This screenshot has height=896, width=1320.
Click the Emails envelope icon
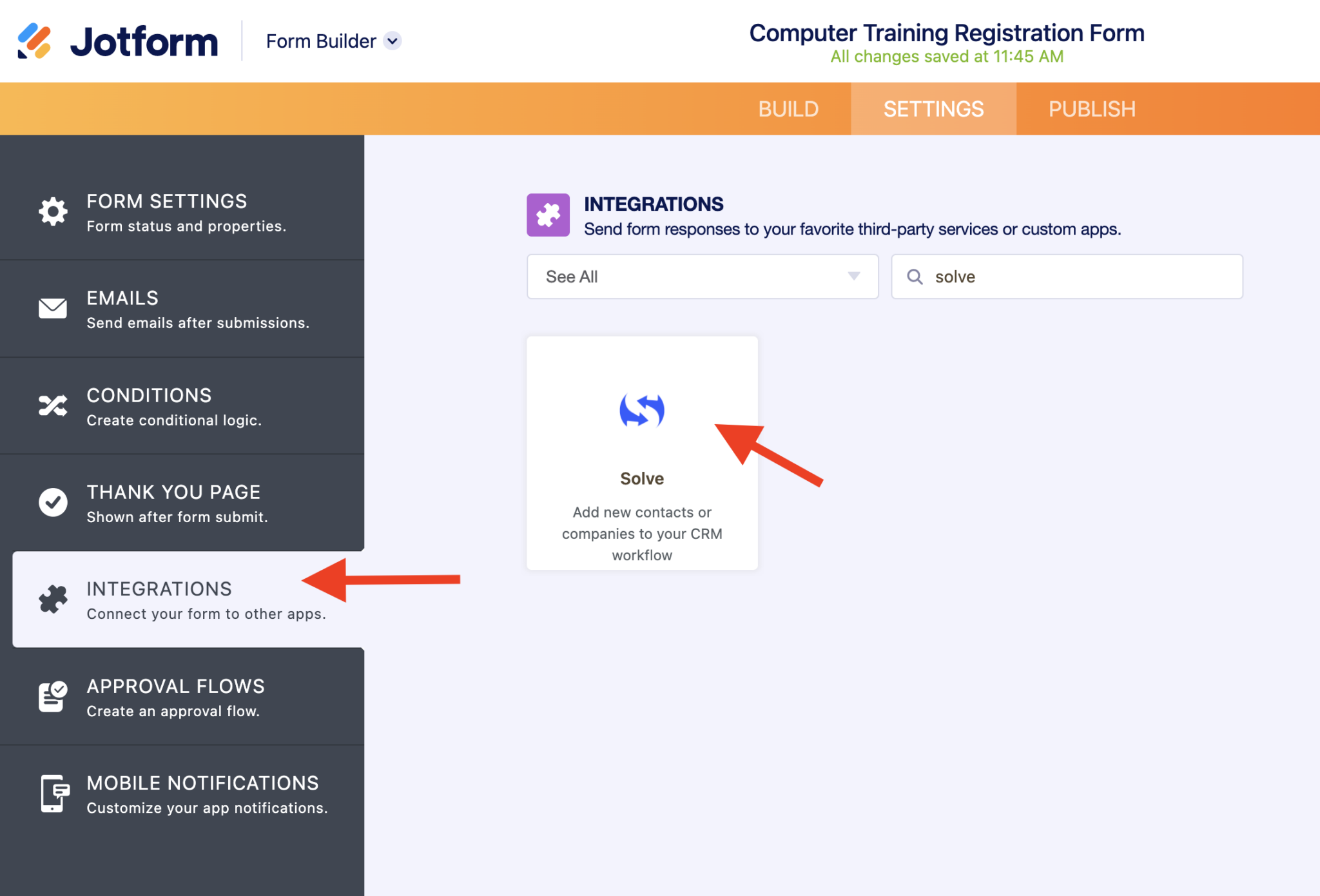[x=52, y=309]
